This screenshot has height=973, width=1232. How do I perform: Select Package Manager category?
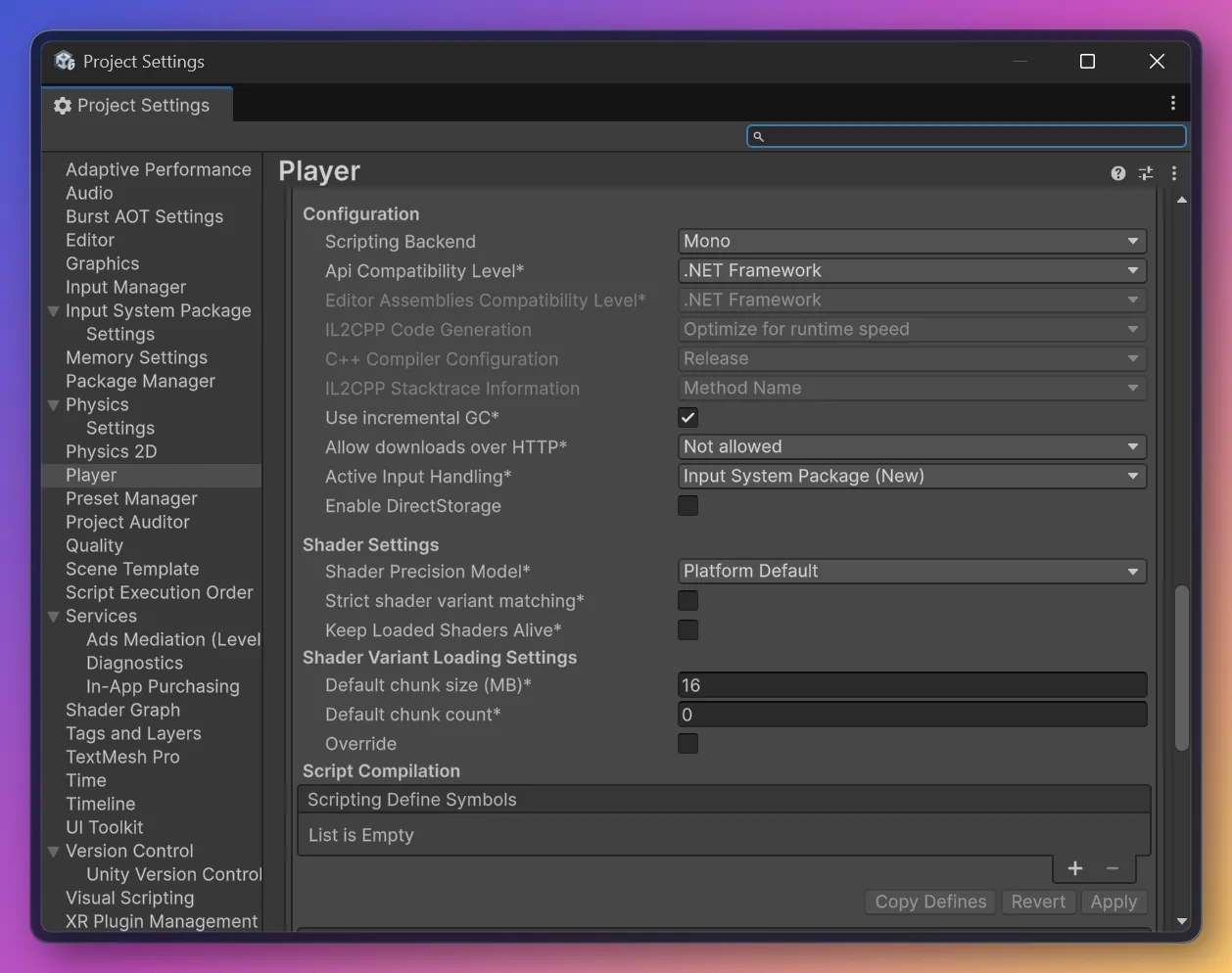tap(140, 381)
